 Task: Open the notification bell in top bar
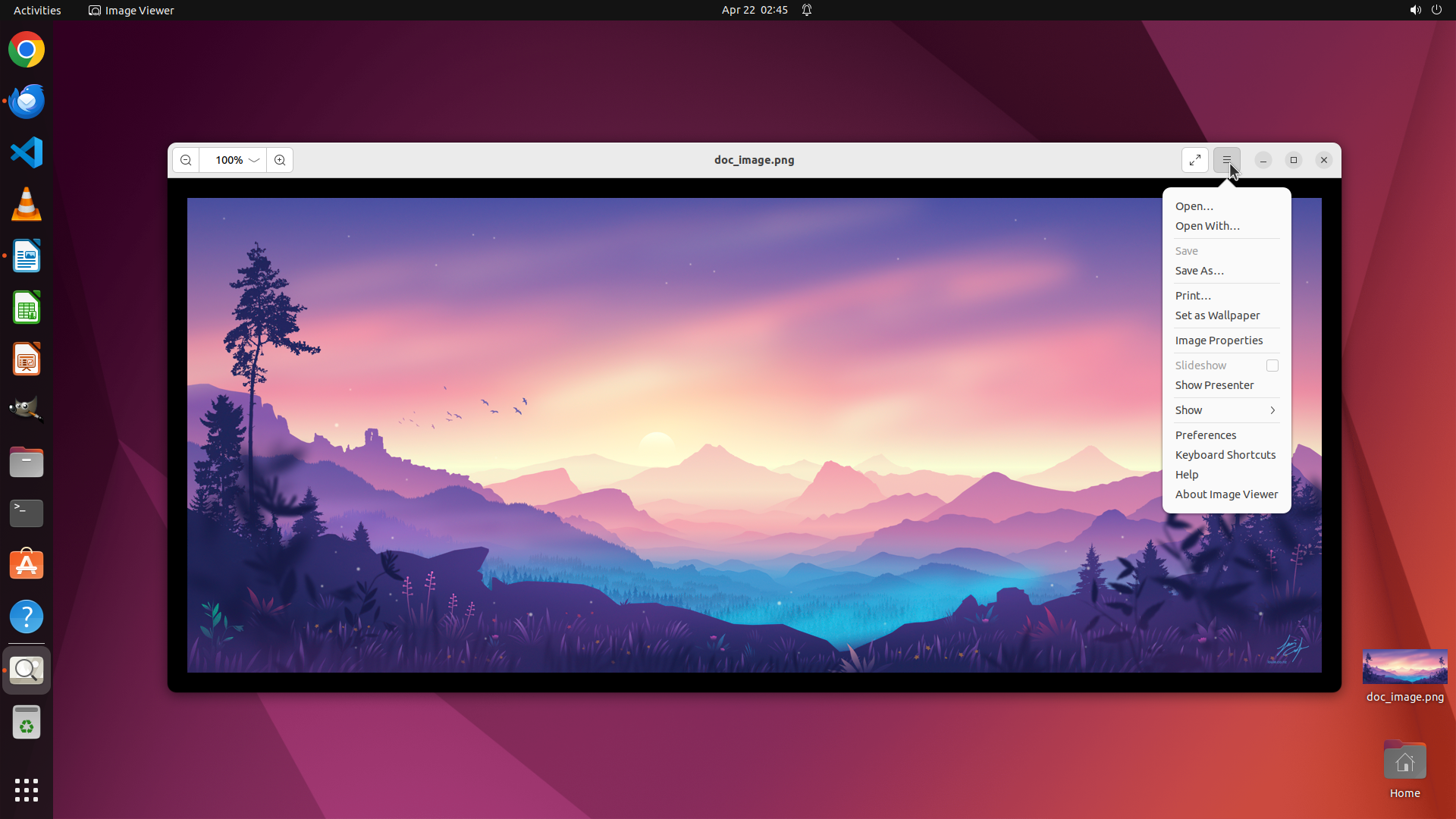click(x=807, y=10)
